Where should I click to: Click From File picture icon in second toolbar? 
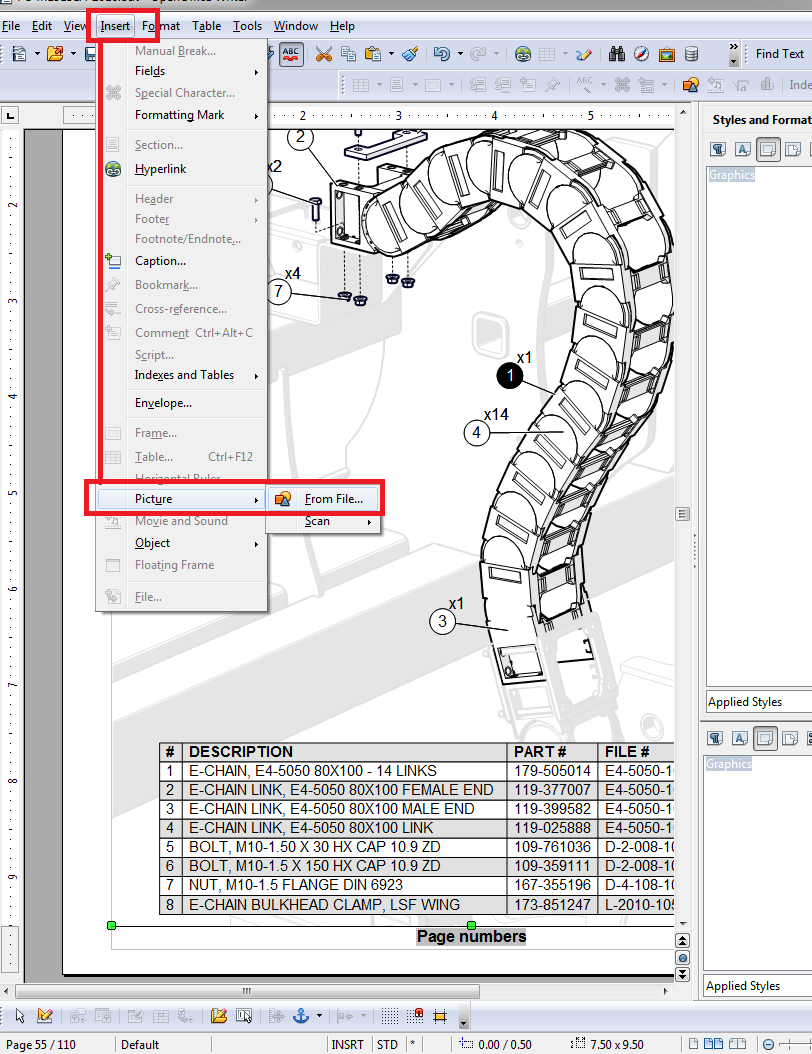(690, 85)
